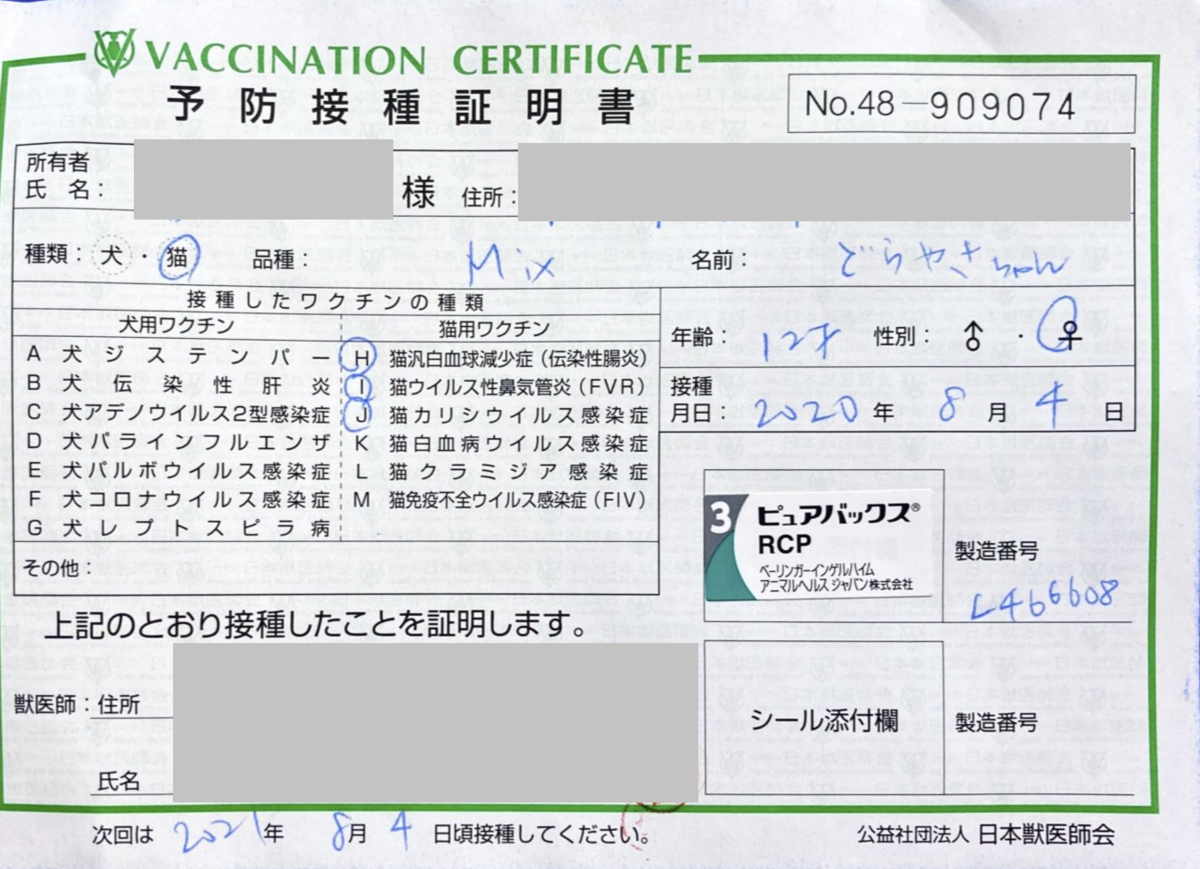The image size is (1200, 869).
Task: Select row G 犬レプトスピラ病
Action: (178, 529)
